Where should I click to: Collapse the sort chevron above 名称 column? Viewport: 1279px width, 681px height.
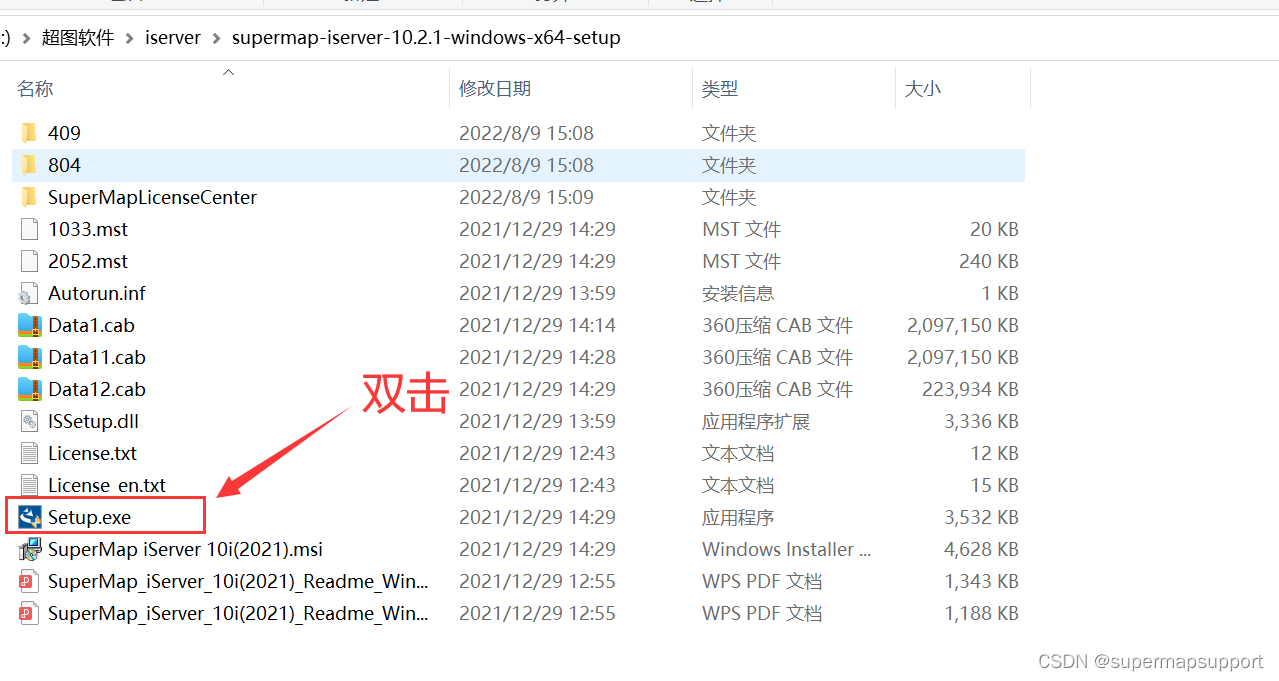coord(228,71)
